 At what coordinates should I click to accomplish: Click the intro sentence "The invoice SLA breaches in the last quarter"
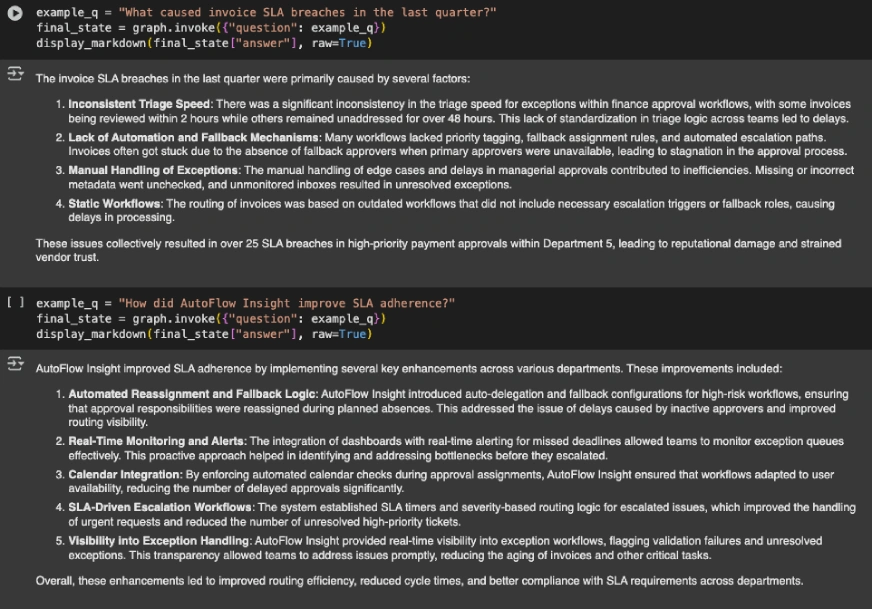[252, 79]
